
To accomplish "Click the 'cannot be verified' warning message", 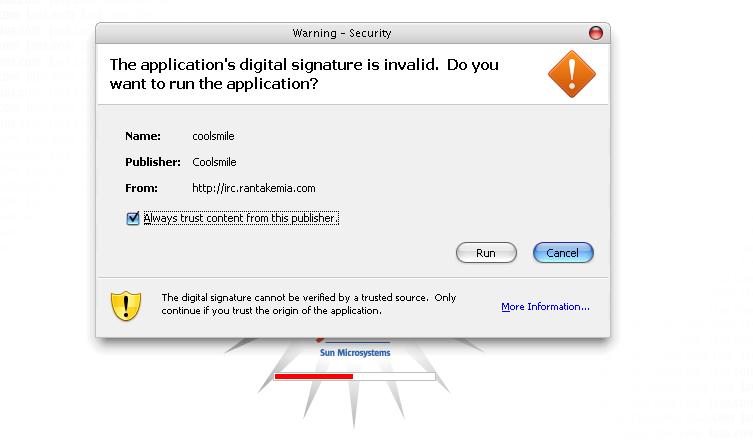I will point(308,304).
